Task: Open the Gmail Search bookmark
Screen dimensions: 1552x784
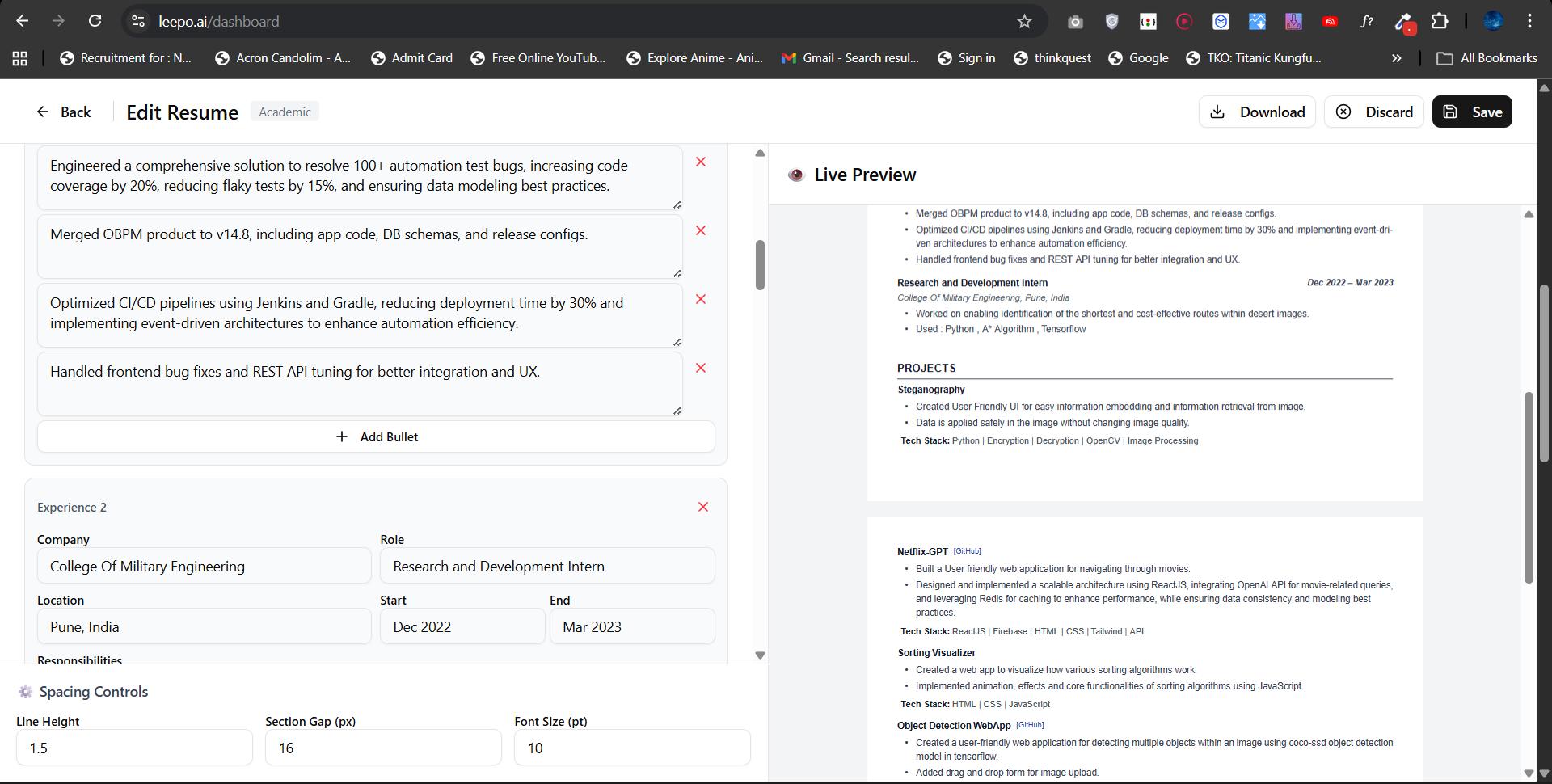Action: (850, 57)
